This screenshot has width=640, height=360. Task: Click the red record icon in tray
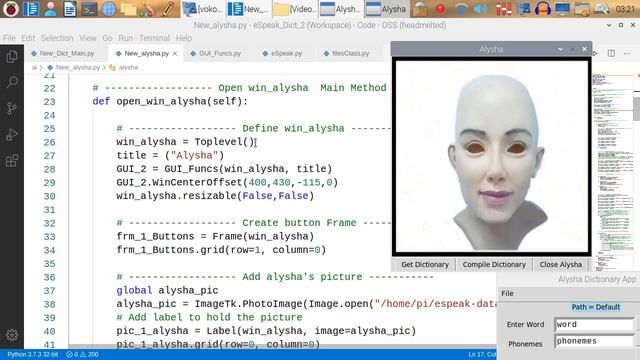click(440, 9)
